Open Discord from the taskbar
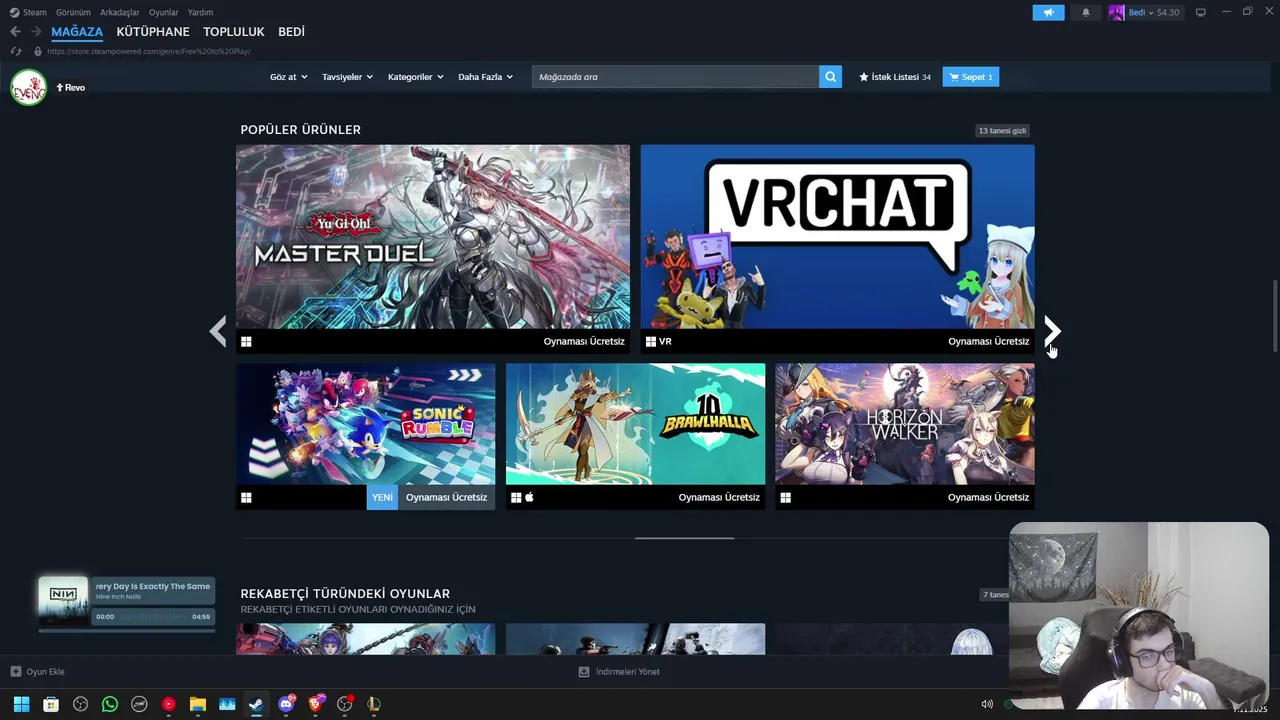Image resolution: width=1280 pixels, height=720 pixels. (x=286, y=704)
